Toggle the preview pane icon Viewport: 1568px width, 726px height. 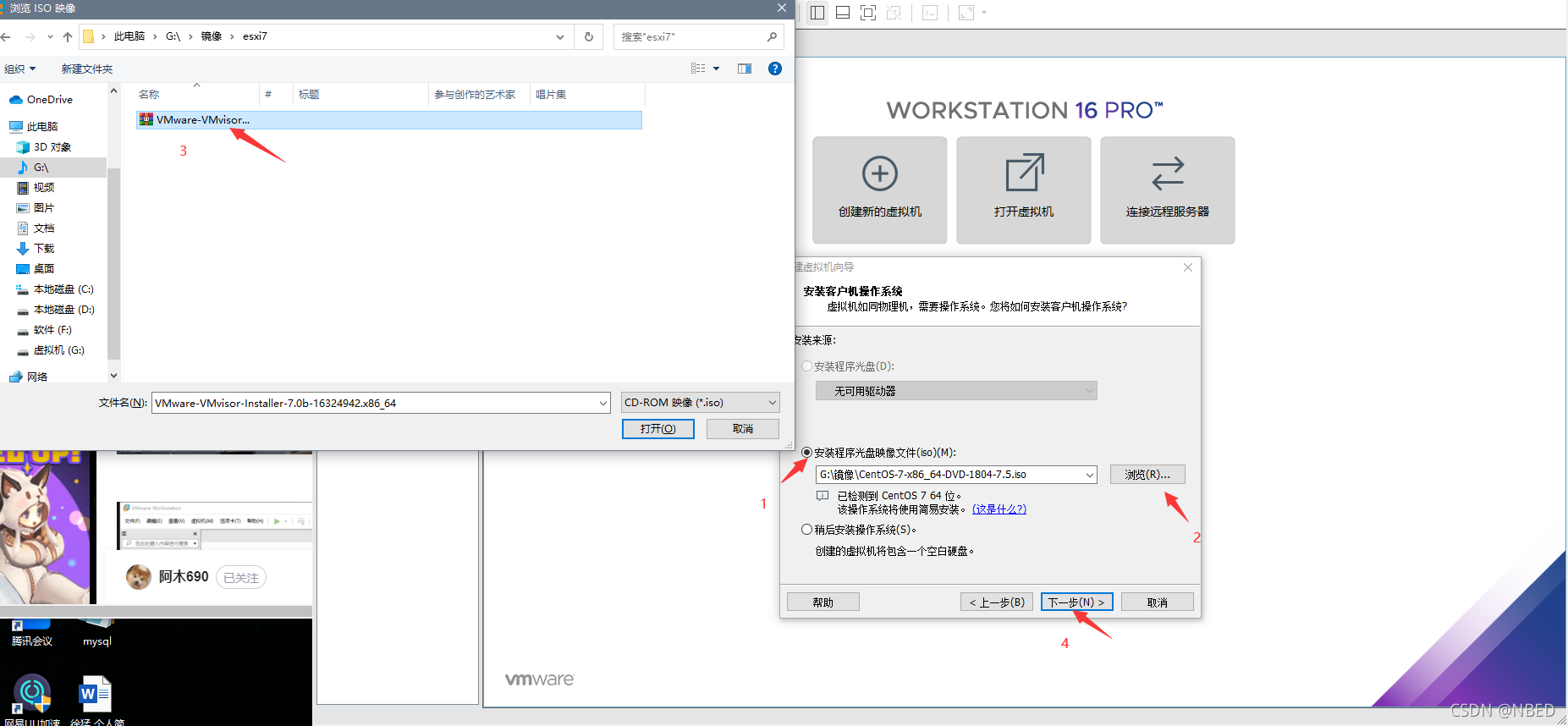745,69
